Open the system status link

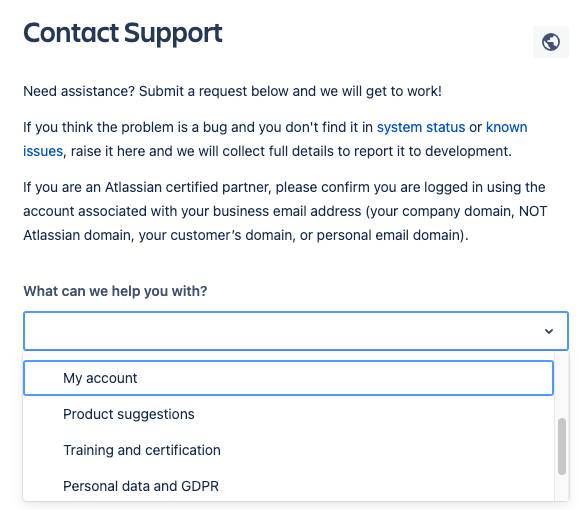421,127
